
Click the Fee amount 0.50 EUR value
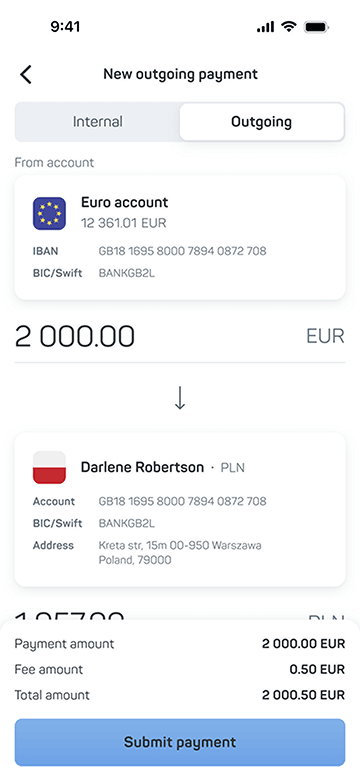point(317,669)
